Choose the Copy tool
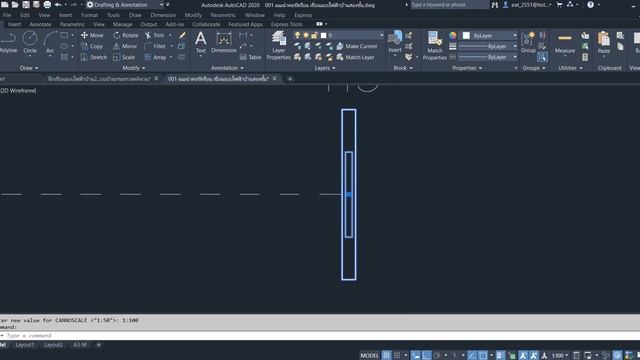This screenshot has width=640, height=360. [92, 47]
